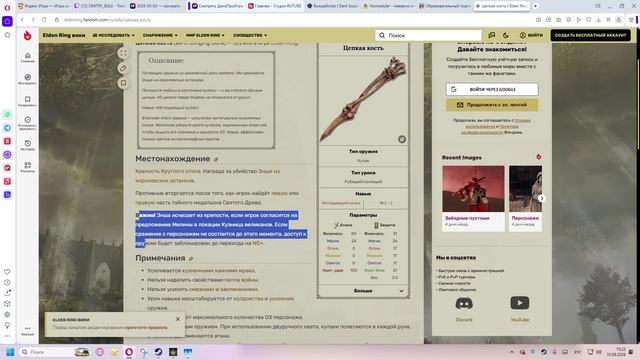Click the Fandom flame logo in sidebar
Viewport: 640px width, 360px height.
click(x=27, y=36)
